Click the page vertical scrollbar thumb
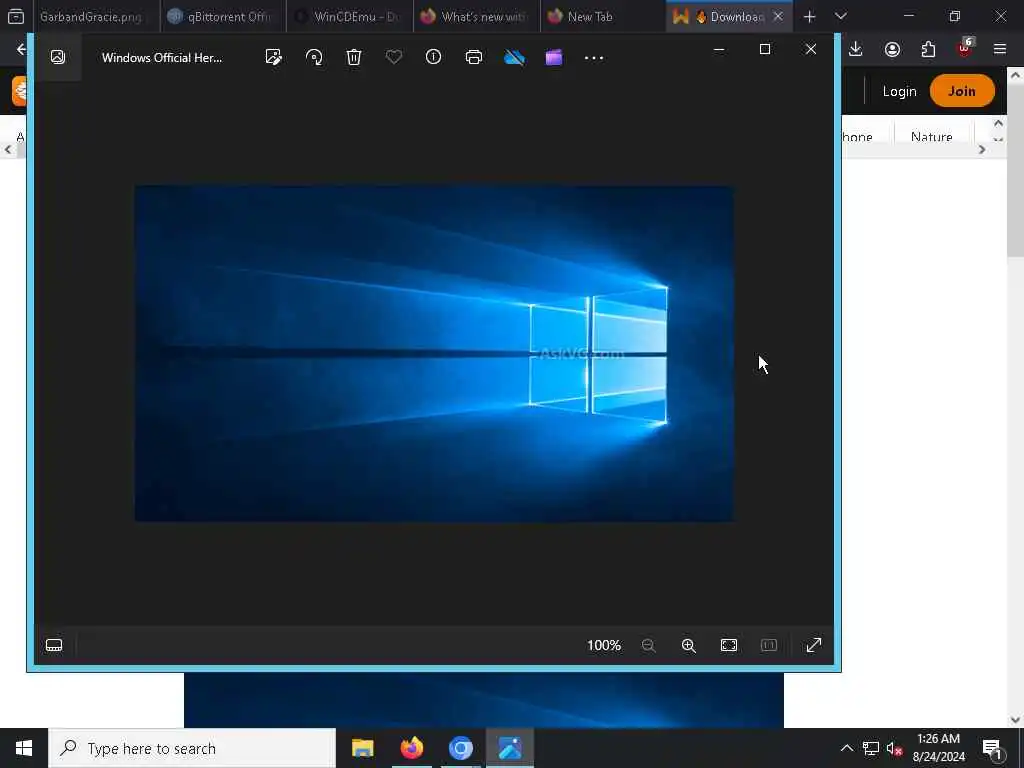Viewport: 1024px width, 768px height. pyautogui.click(x=1015, y=168)
